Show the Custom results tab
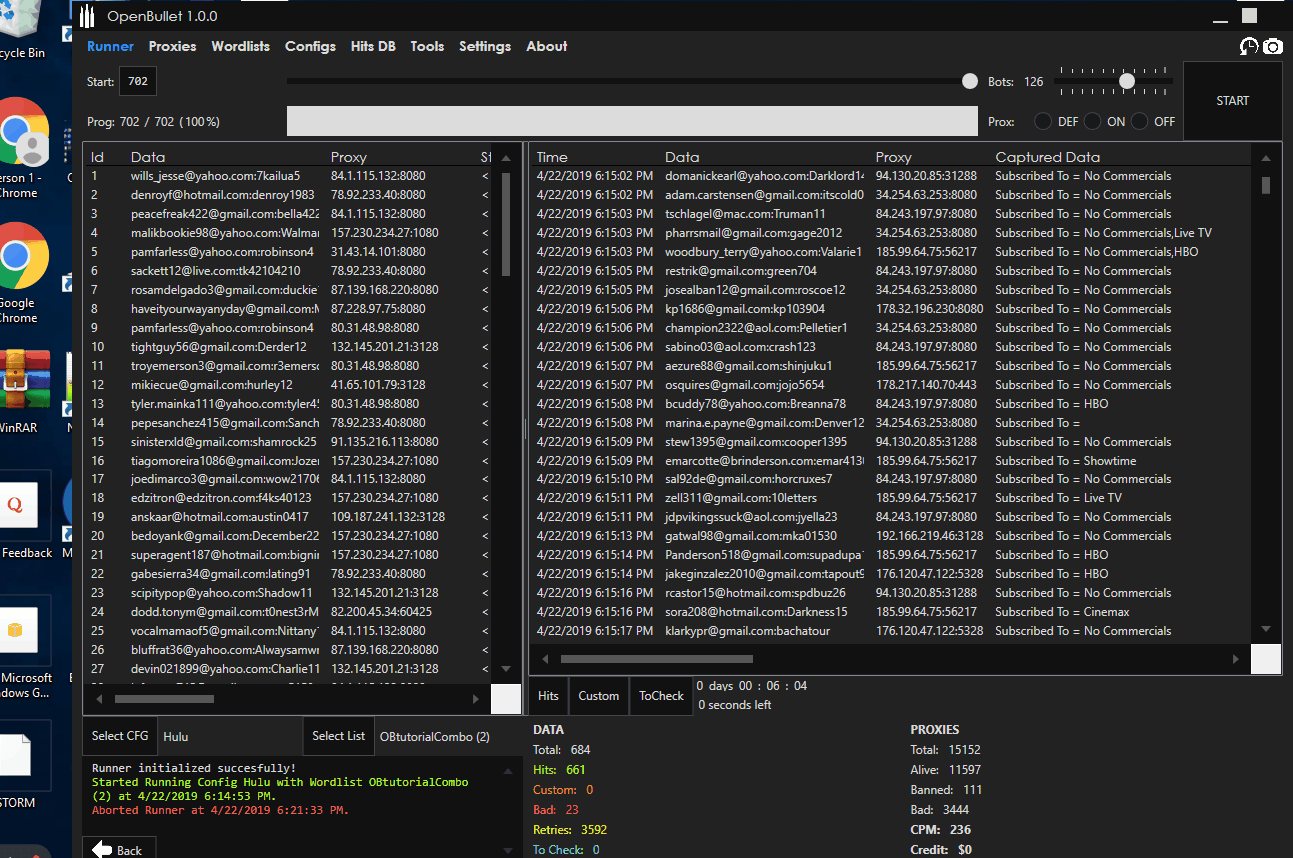 point(599,696)
